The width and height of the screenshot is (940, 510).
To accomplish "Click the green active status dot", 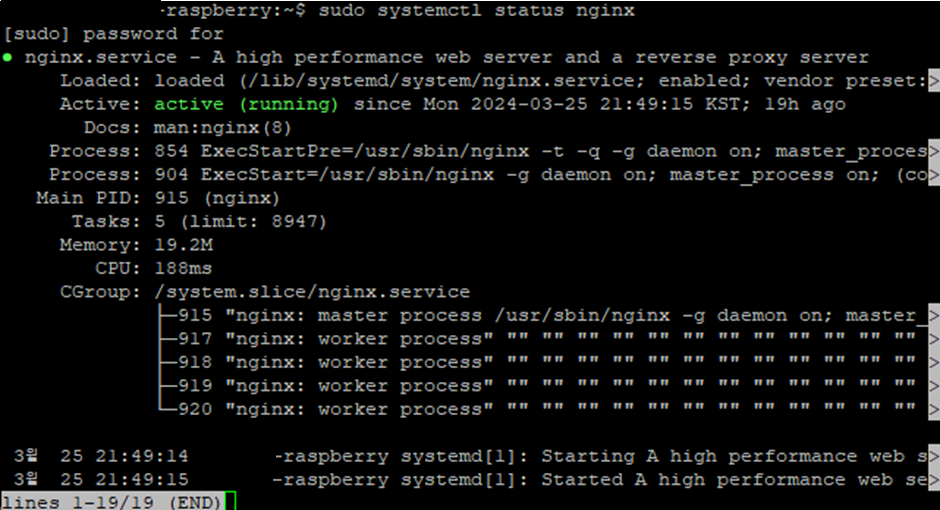I will 7,58.
